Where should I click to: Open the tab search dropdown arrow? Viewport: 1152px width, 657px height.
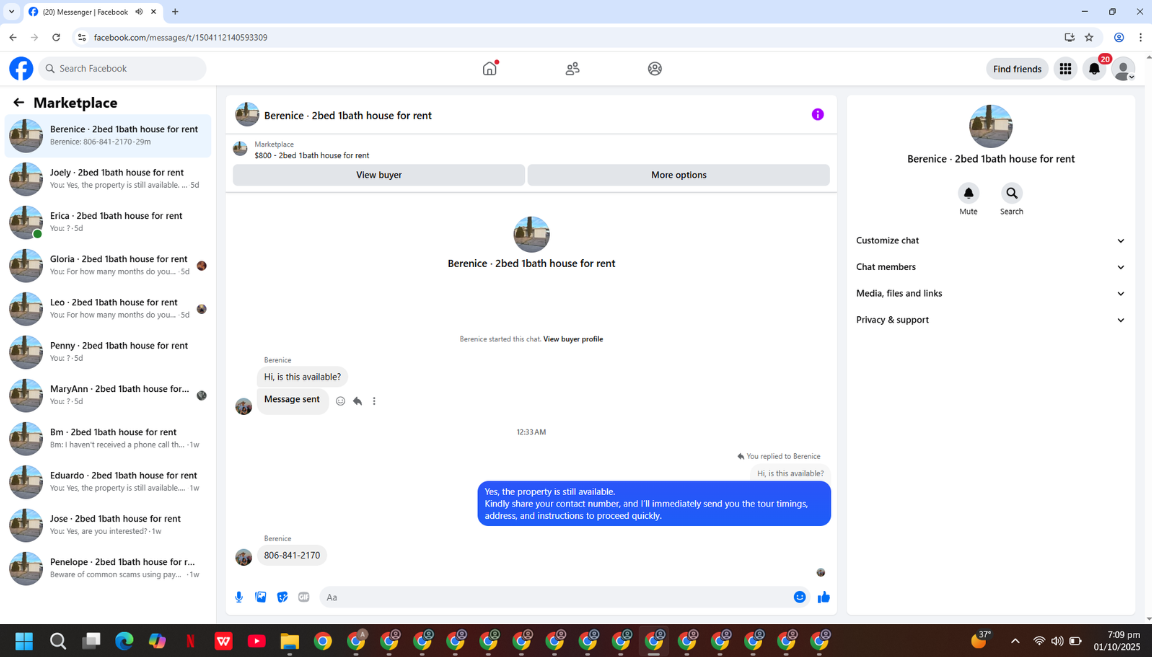coord(11,12)
